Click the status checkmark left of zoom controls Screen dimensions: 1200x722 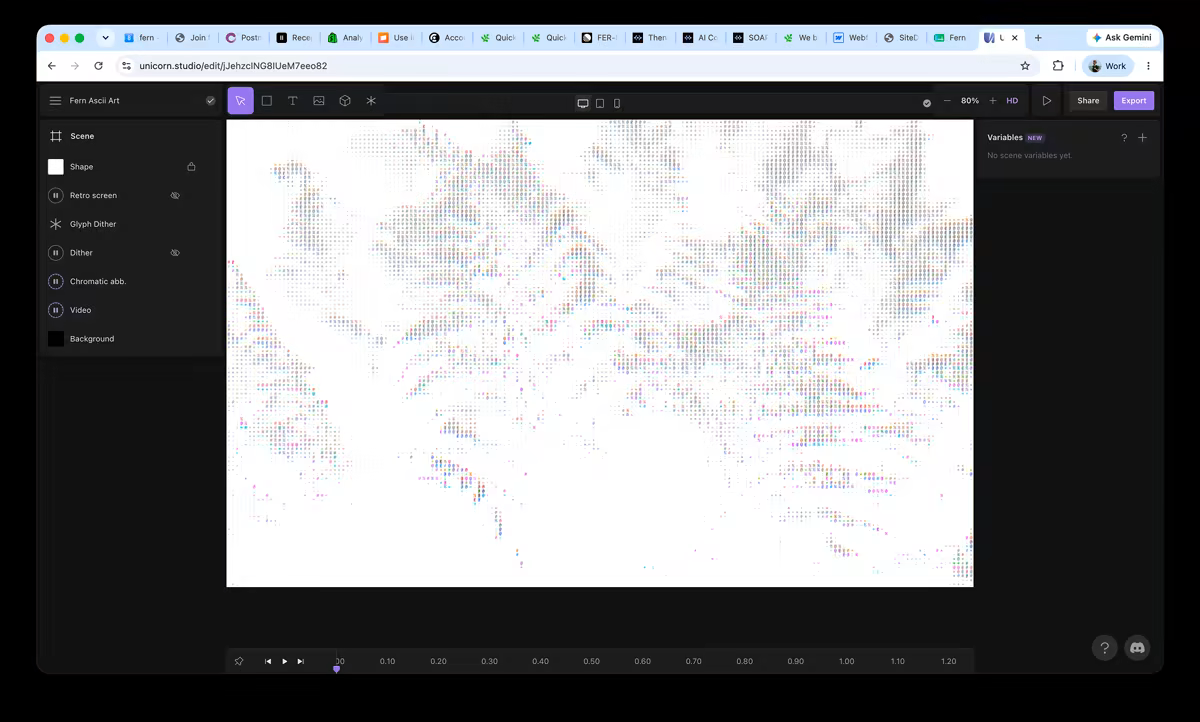click(x=927, y=103)
